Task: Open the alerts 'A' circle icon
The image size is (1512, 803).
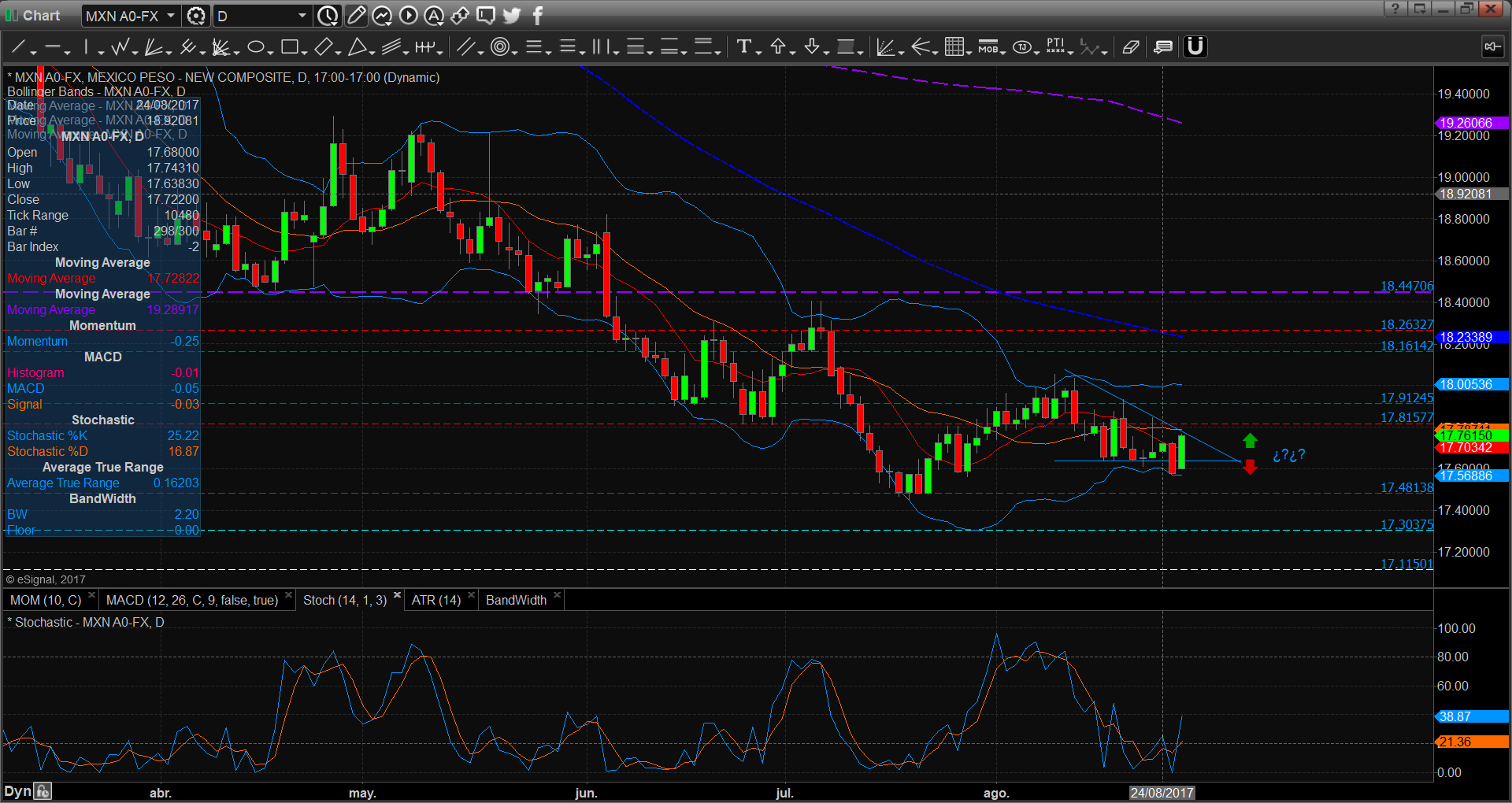Action: [434, 16]
